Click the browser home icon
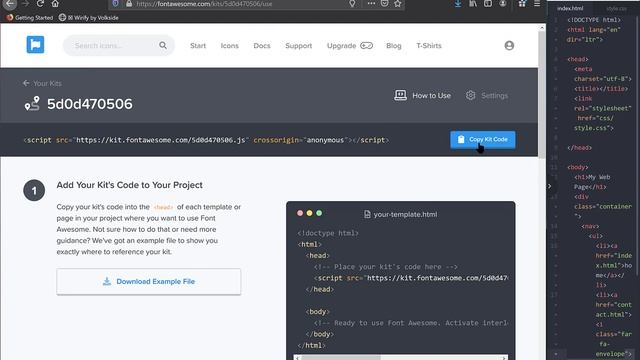Image resolution: width=640 pixels, height=360 pixels. (x=55, y=4)
